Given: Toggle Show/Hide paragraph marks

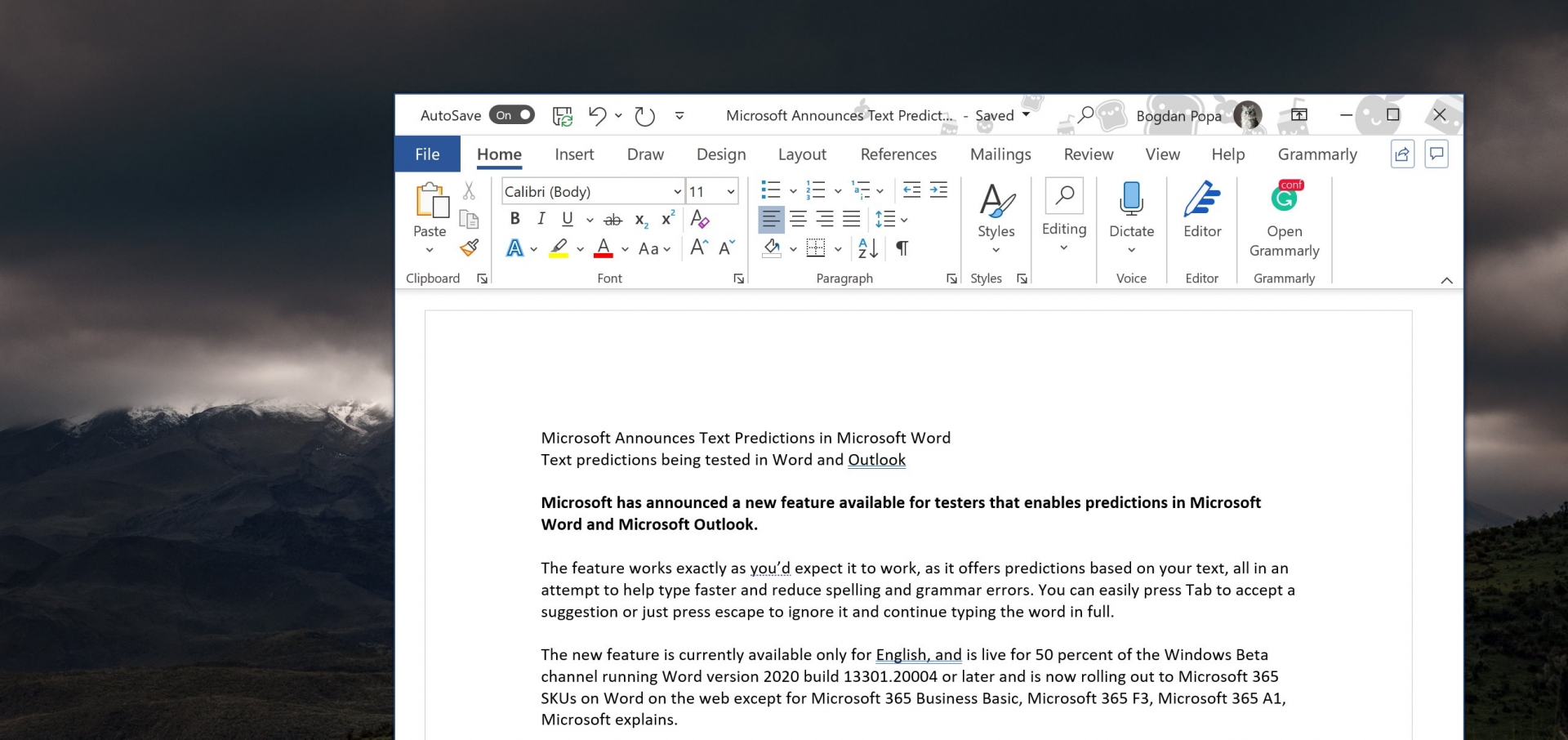Looking at the screenshot, I should (902, 248).
